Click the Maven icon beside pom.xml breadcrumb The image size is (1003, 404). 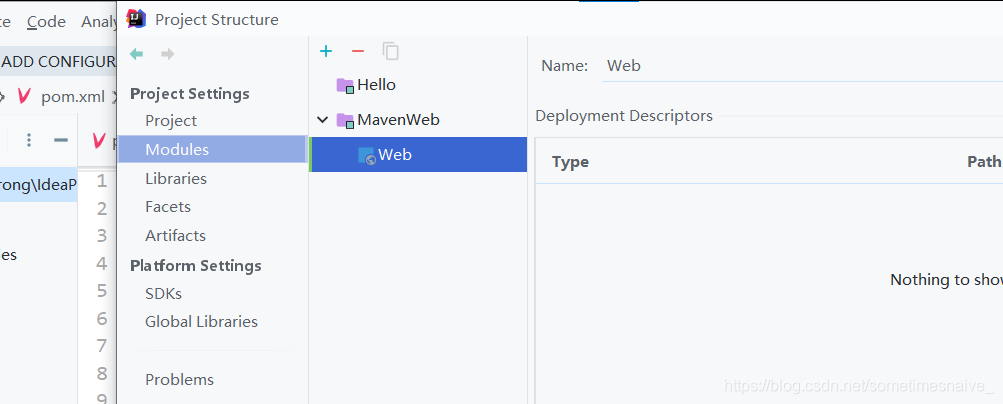(x=24, y=97)
